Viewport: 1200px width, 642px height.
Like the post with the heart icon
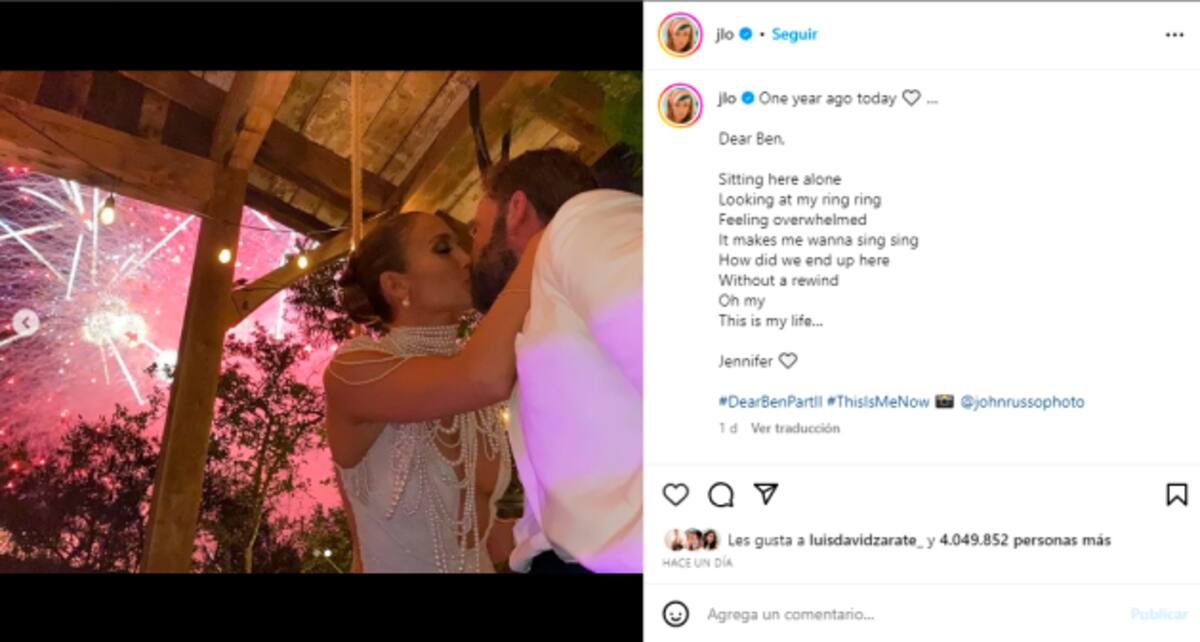(676, 494)
